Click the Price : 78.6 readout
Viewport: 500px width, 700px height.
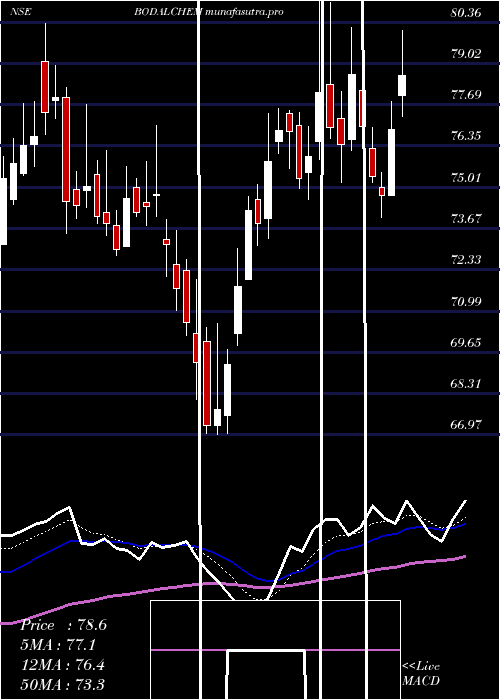coord(63,625)
